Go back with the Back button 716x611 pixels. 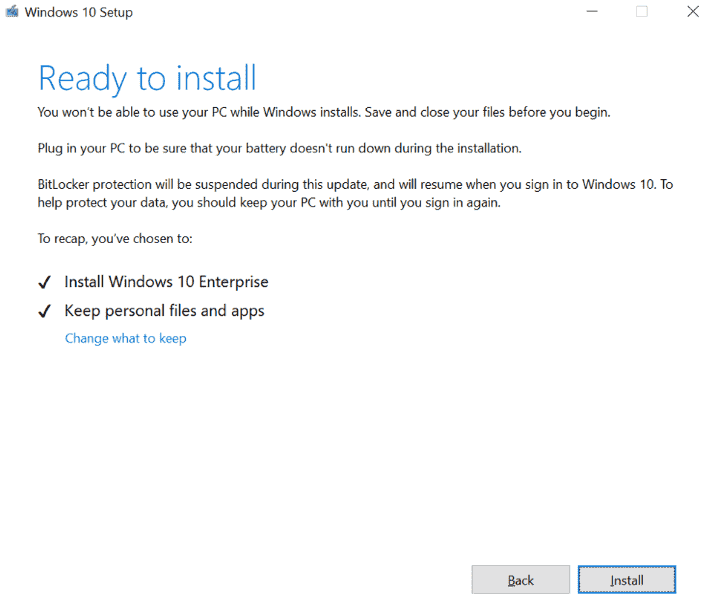coord(521,579)
